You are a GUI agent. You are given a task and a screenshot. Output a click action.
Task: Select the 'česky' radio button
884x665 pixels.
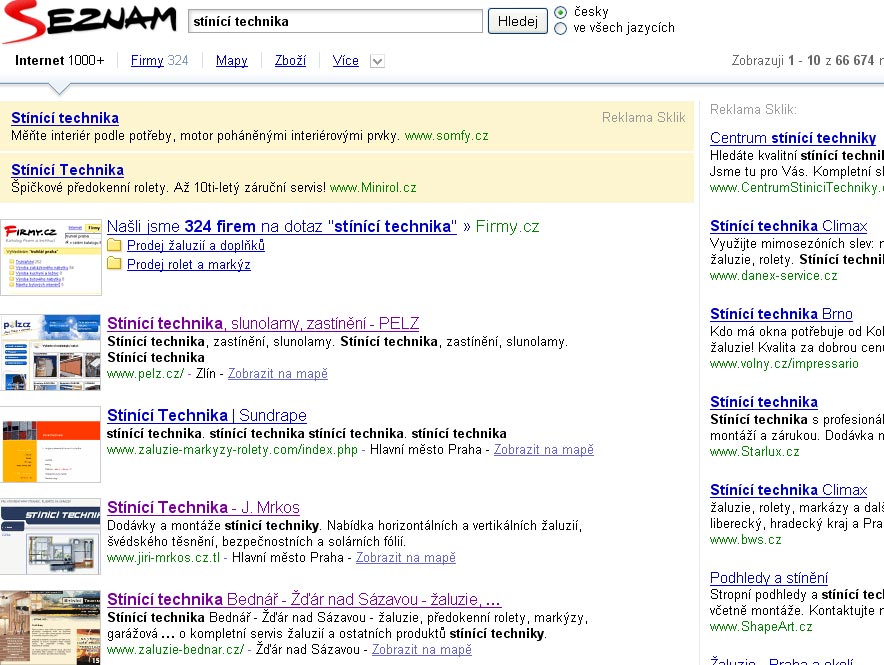tap(560, 12)
